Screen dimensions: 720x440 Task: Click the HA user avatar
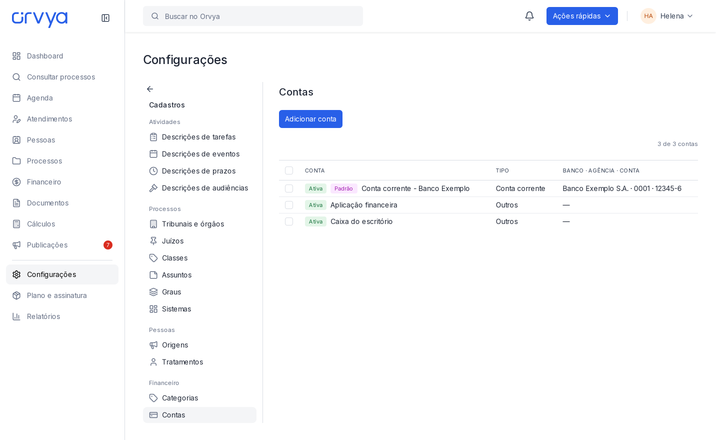648,16
